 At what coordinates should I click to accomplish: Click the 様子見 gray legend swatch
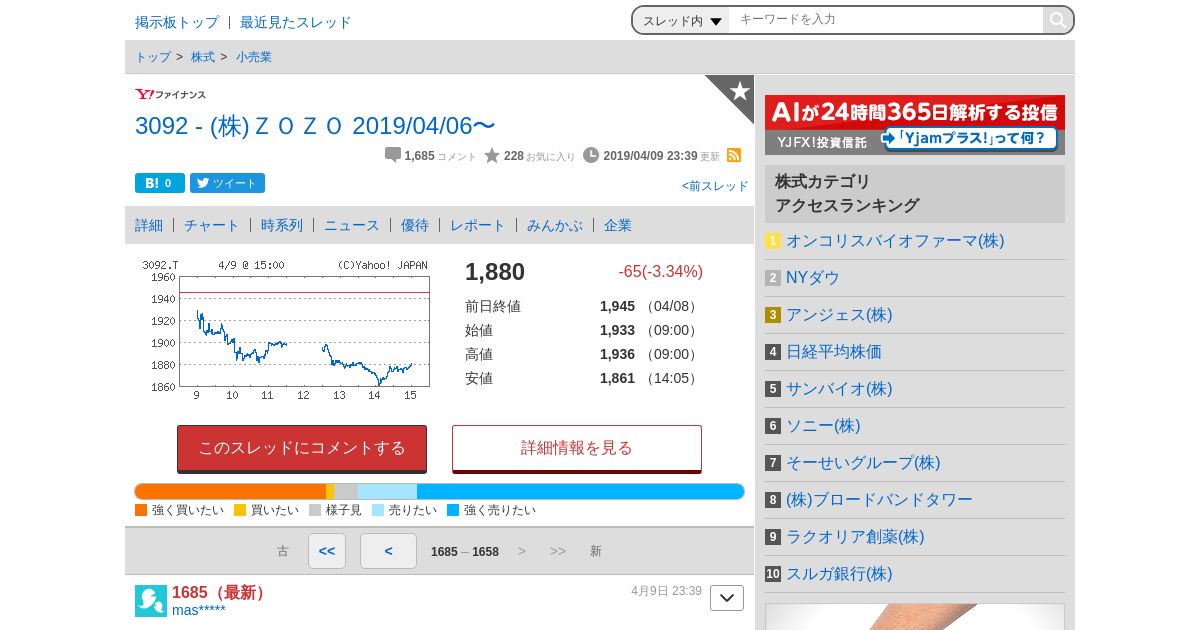(x=315, y=510)
